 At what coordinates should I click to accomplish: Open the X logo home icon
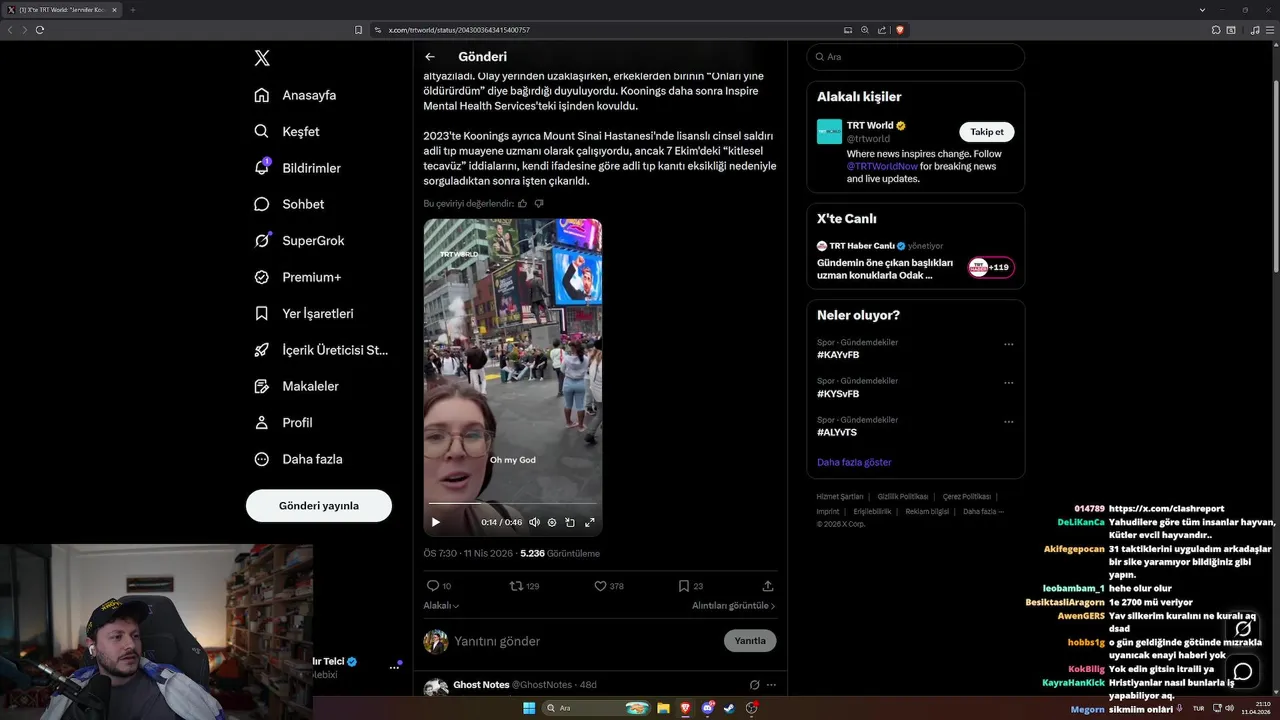tap(262, 58)
